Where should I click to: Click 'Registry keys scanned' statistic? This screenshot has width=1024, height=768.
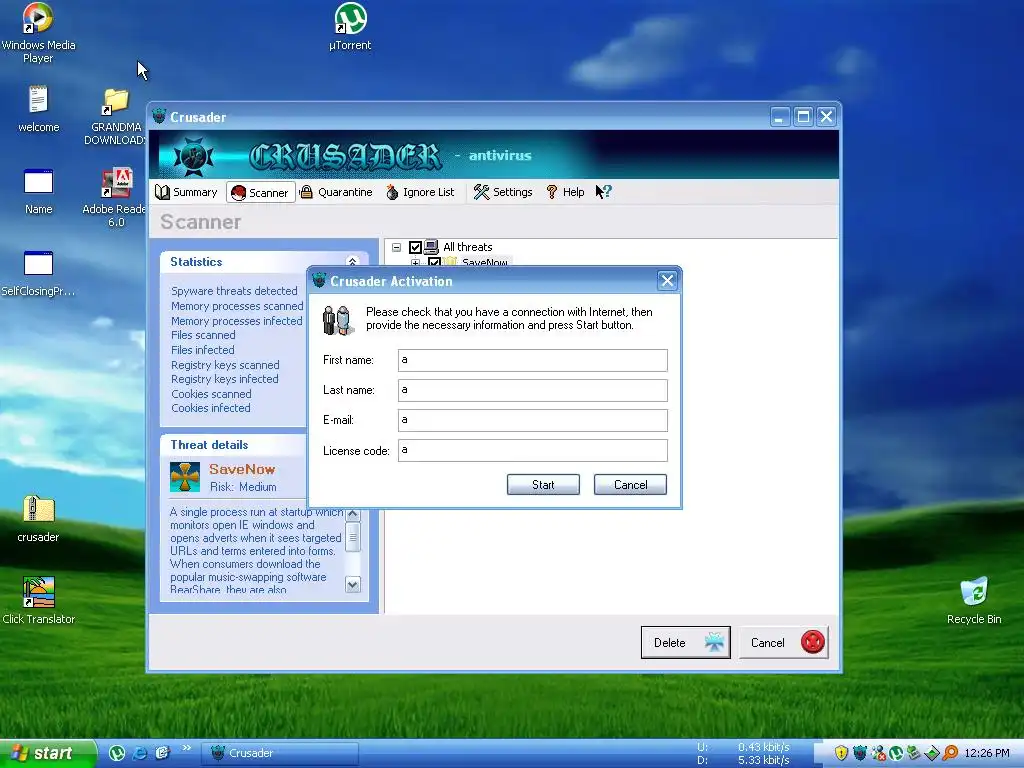pyautogui.click(x=225, y=365)
